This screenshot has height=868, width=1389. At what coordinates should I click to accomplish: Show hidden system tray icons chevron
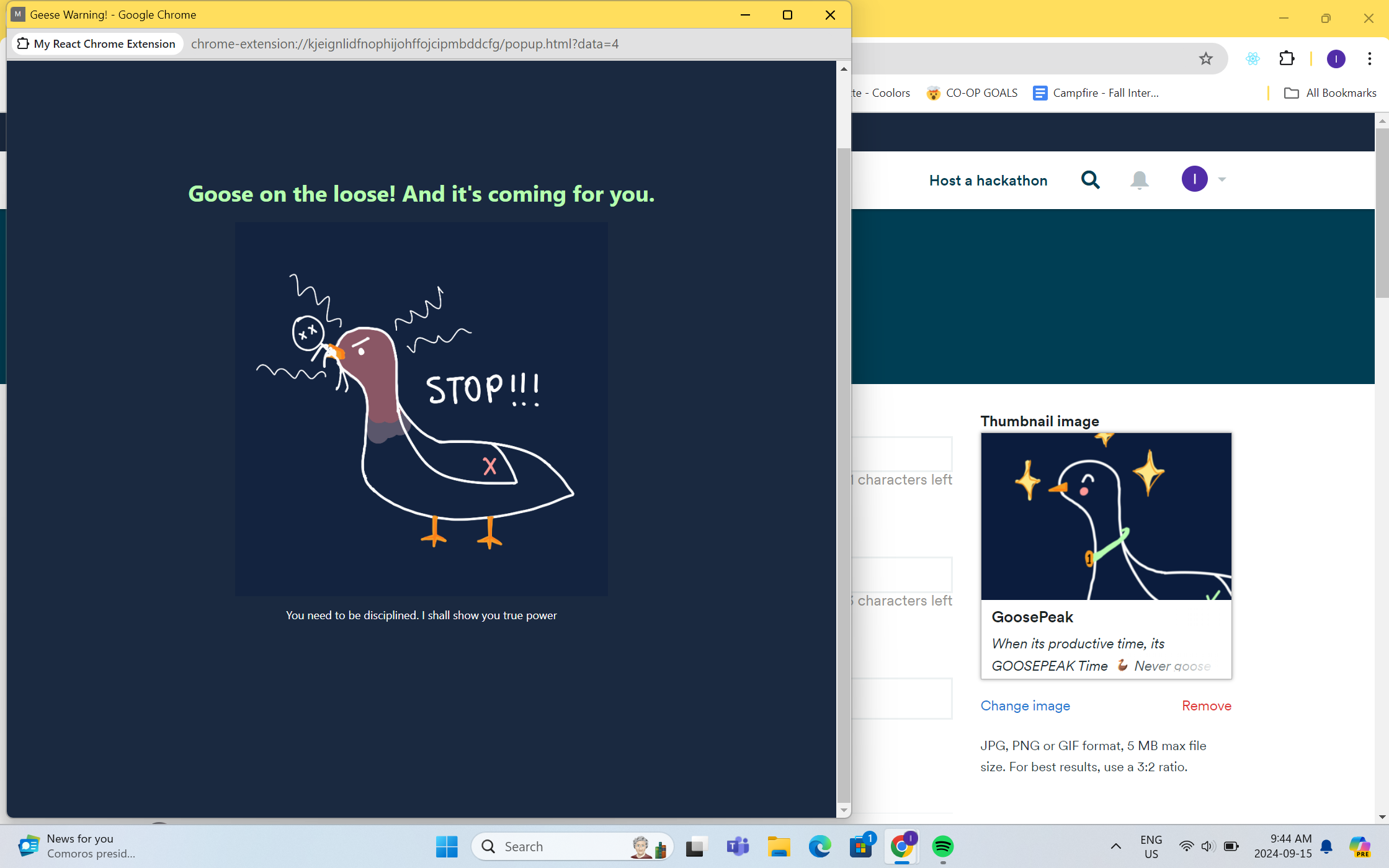tap(1115, 846)
